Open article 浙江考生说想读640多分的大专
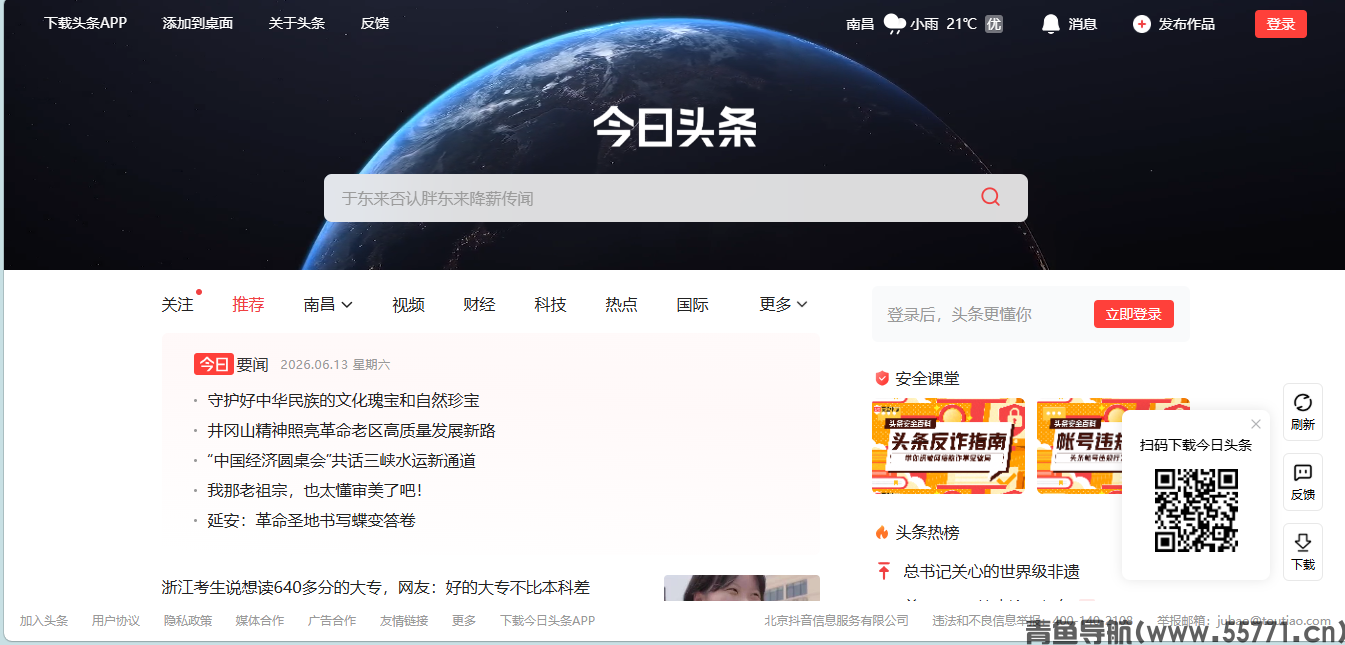This screenshot has height=645, width=1345. (x=376, y=587)
